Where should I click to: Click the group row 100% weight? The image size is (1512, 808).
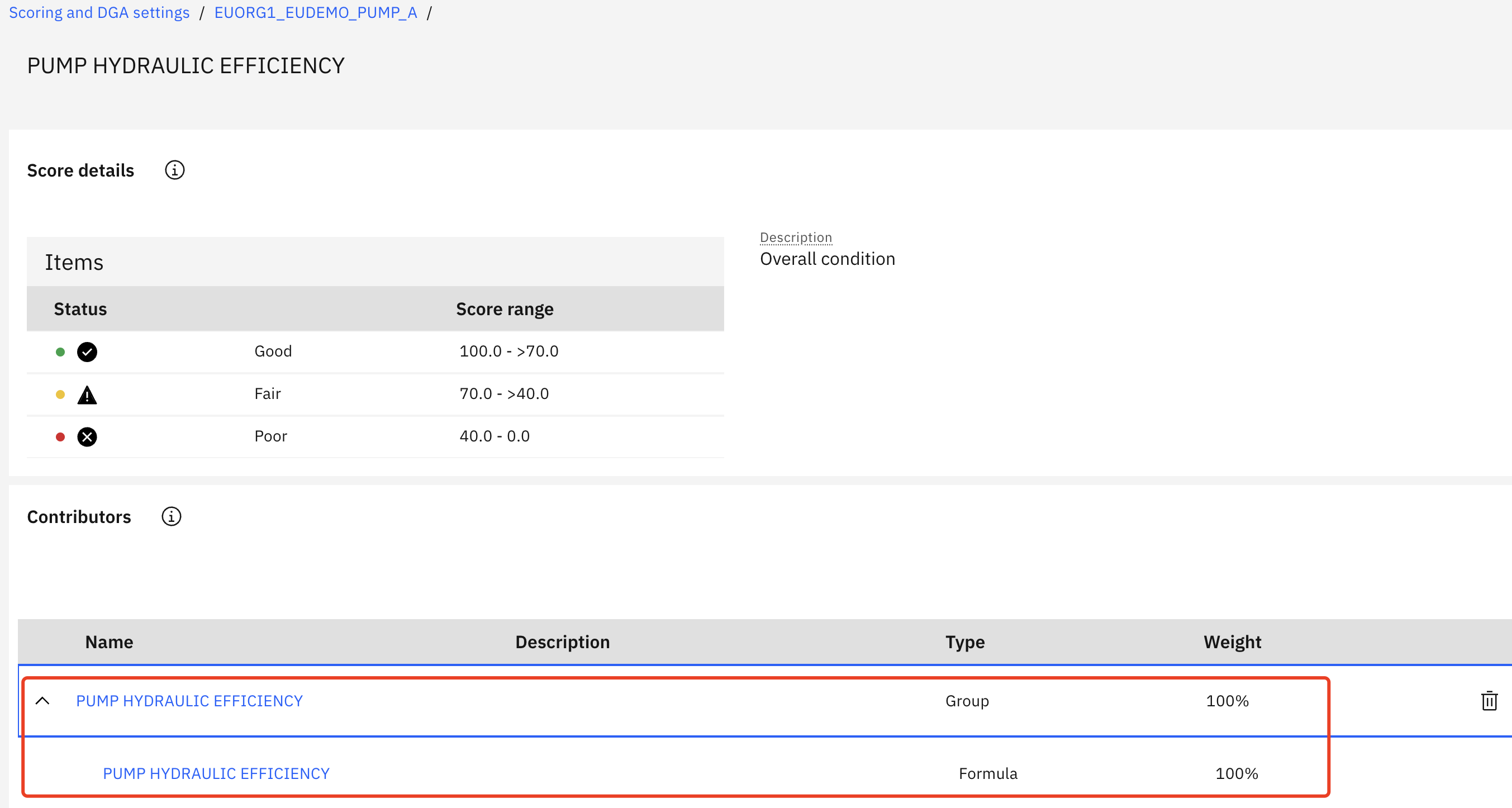[1228, 701]
